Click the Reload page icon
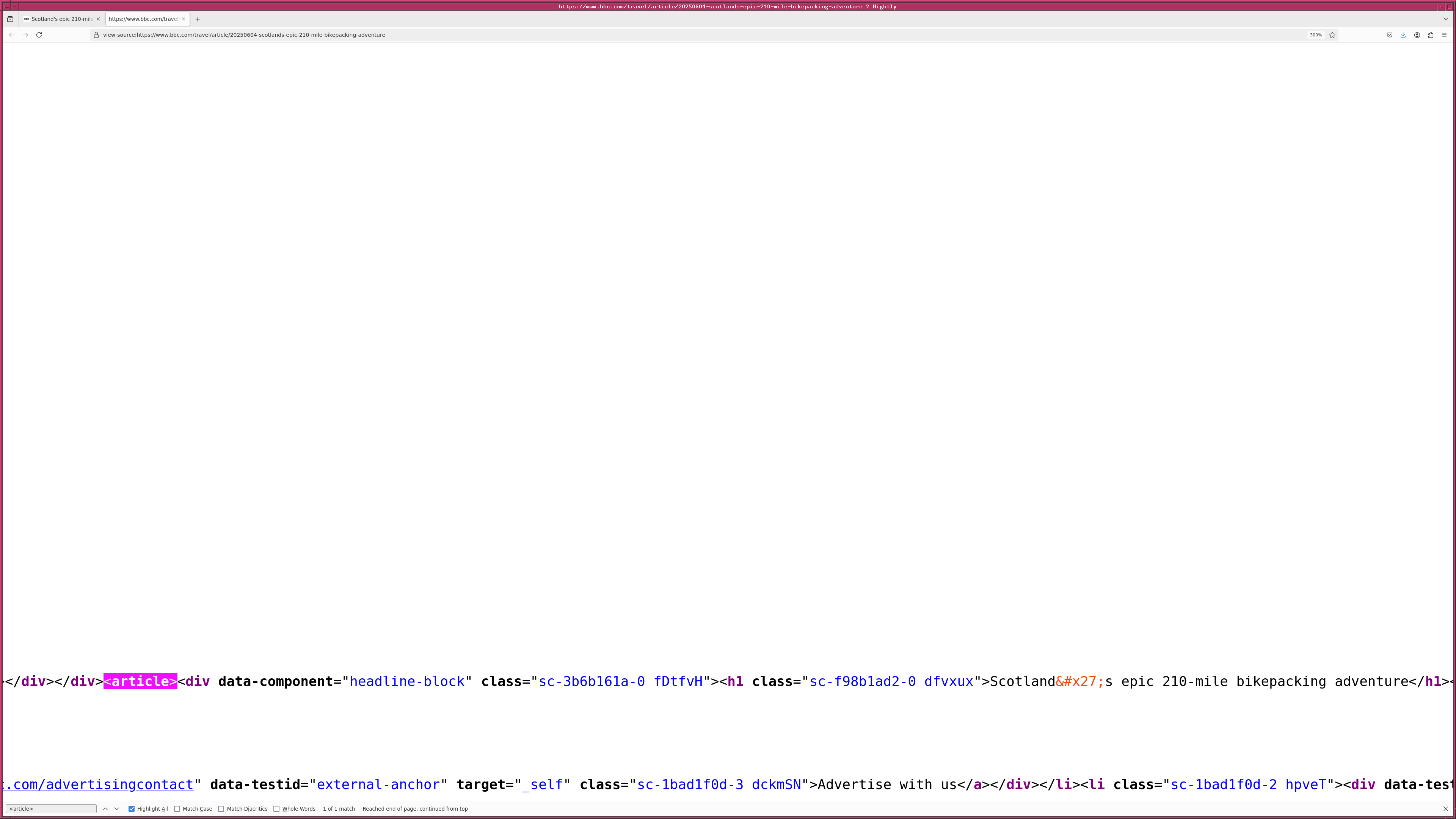 pos(39,35)
